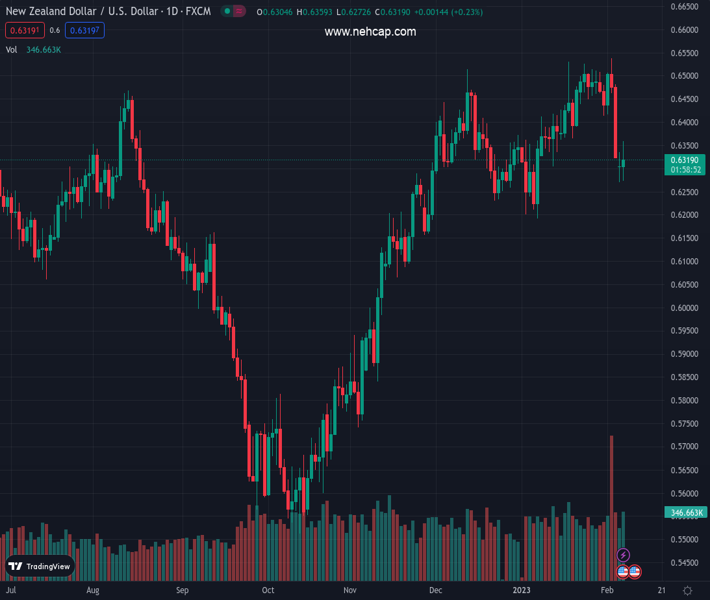Viewport: 710px width, 600px height.
Task: Click the Oct label on the time axis
Action: pos(267,590)
